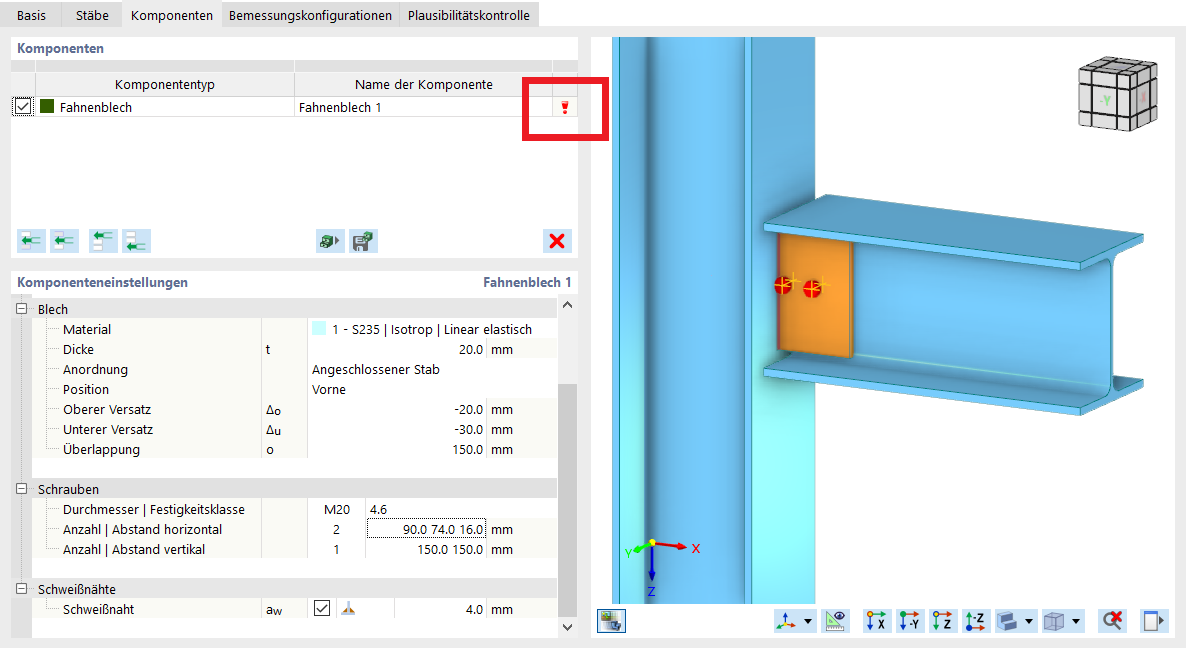
Task: Collapse the Blech section
Action: click(x=22, y=308)
